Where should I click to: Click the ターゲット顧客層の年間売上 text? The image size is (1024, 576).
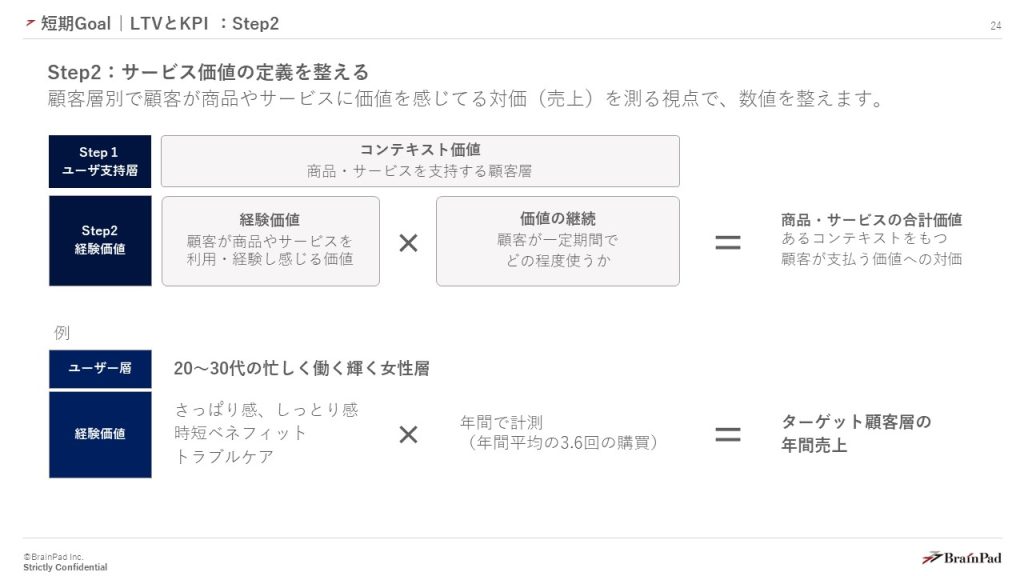point(855,434)
